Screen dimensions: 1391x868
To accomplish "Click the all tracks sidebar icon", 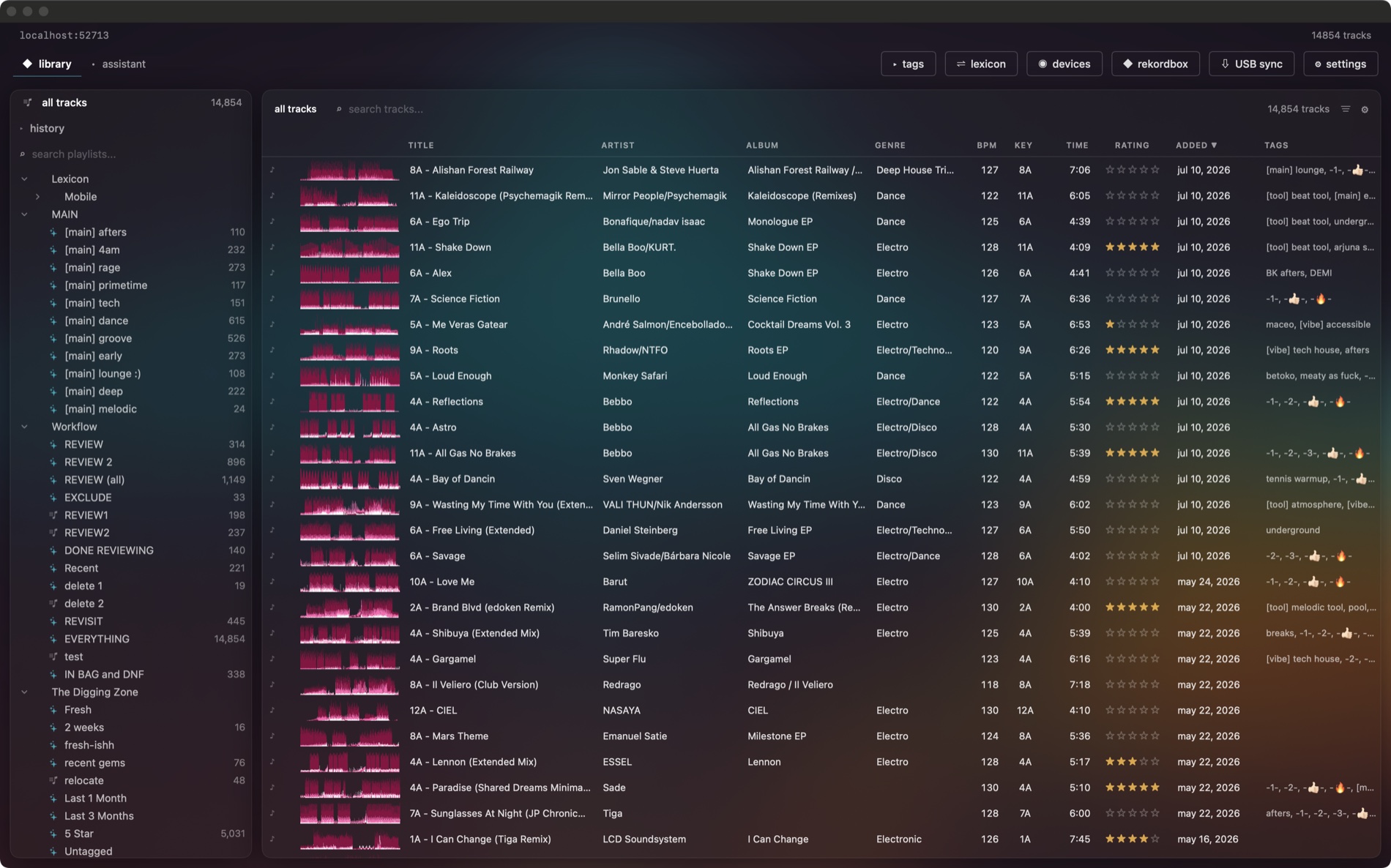I will click(28, 102).
